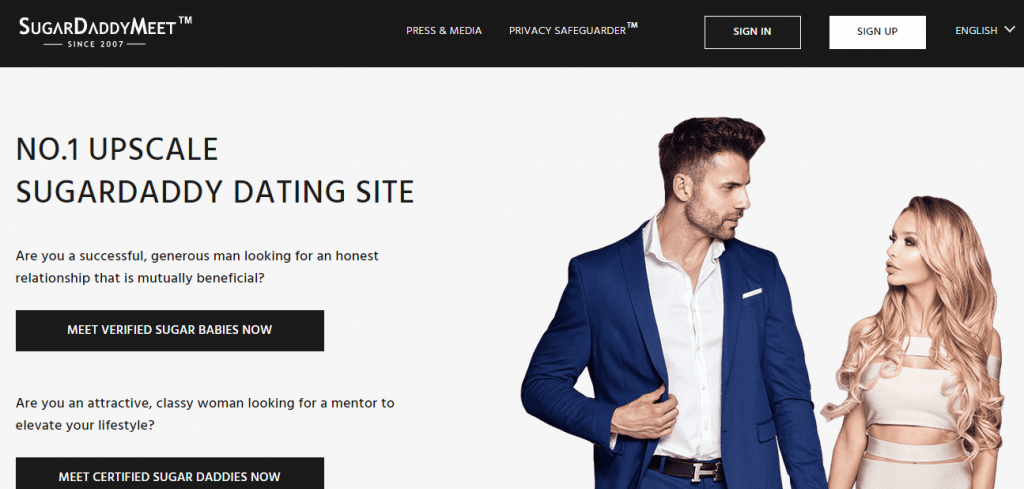
Task: Click the SugarDaddyMeet logo
Action: pos(105,31)
